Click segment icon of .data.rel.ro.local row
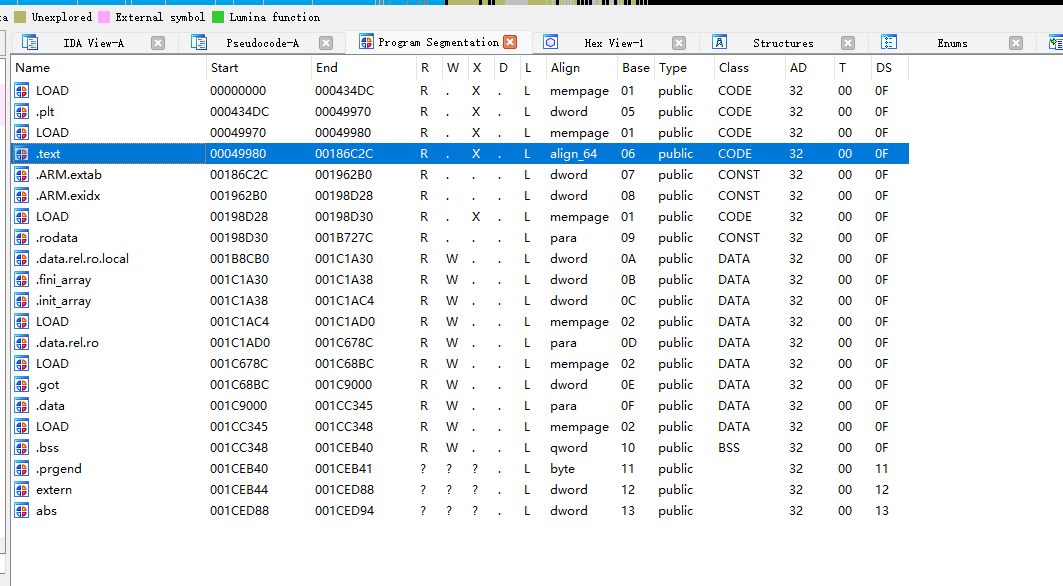 tap(22, 259)
